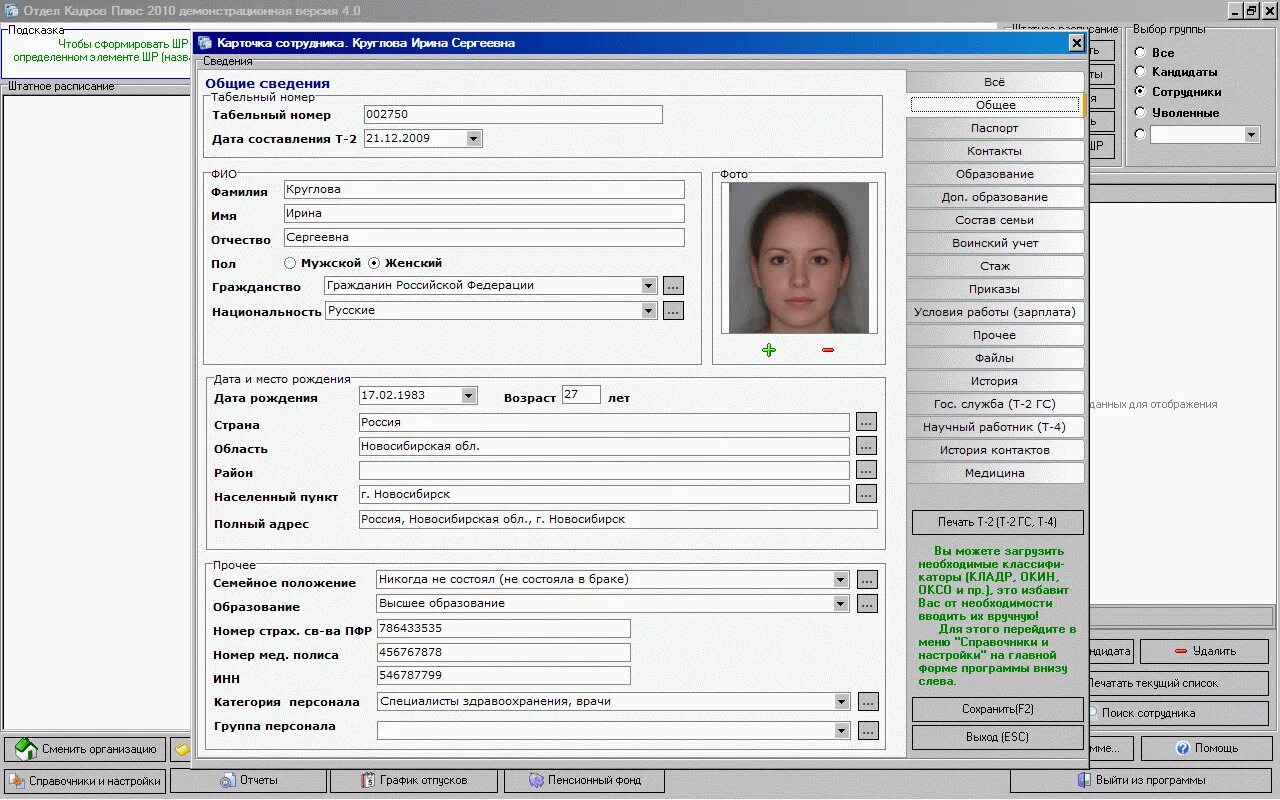Click the Табельный номер input field
The image size is (1280, 800).
tap(513, 115)
